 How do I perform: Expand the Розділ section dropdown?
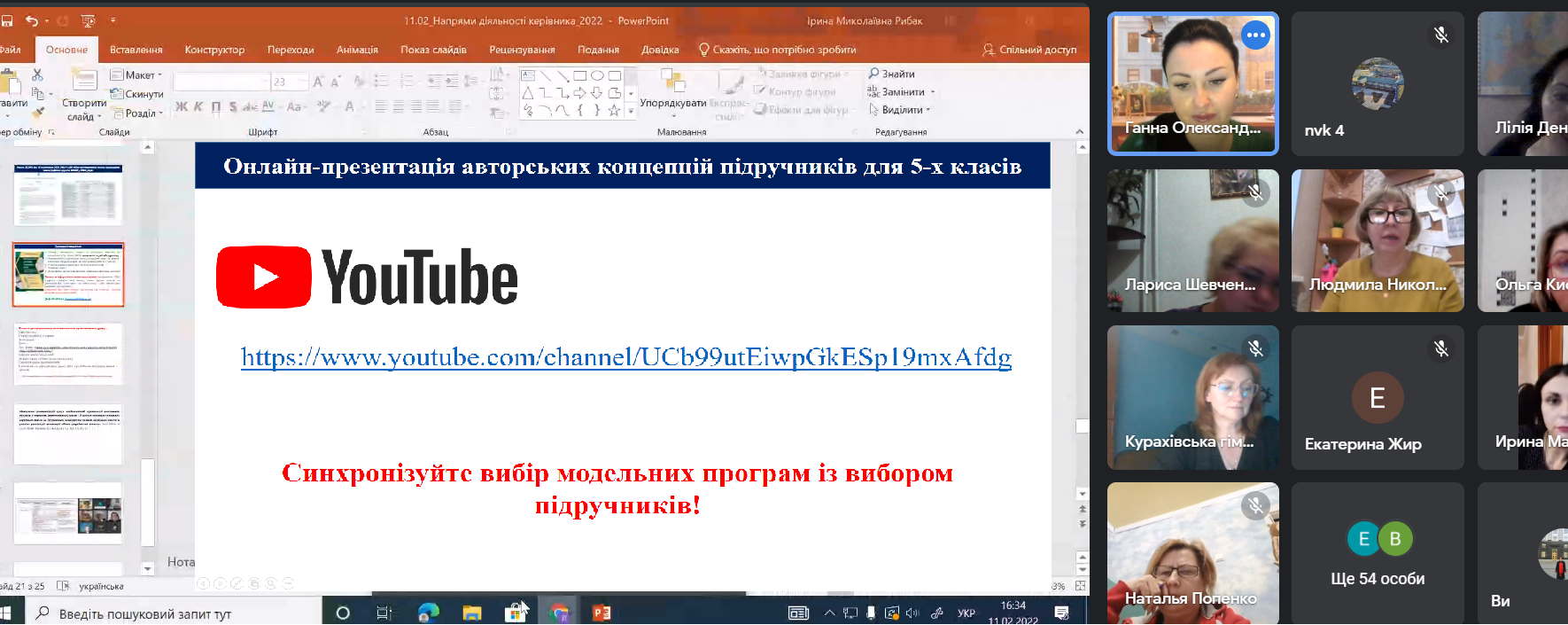click(138, 113)
